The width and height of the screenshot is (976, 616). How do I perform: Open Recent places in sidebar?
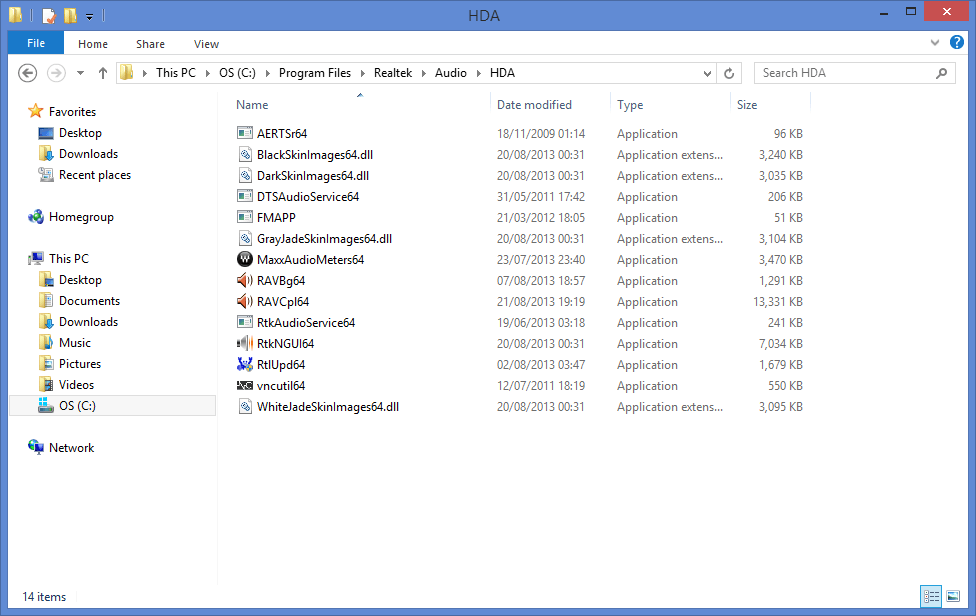pos(95,175)
